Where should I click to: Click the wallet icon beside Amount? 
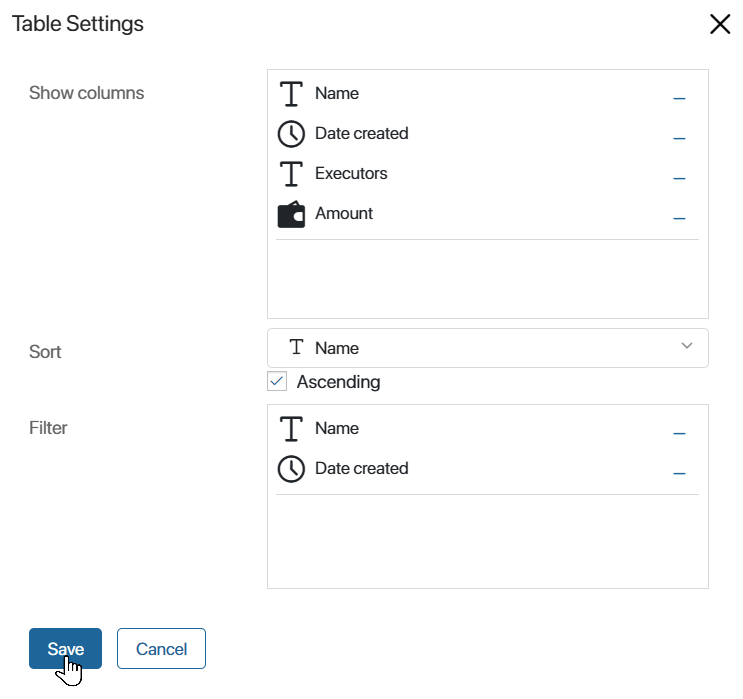[x=291, y=214]
